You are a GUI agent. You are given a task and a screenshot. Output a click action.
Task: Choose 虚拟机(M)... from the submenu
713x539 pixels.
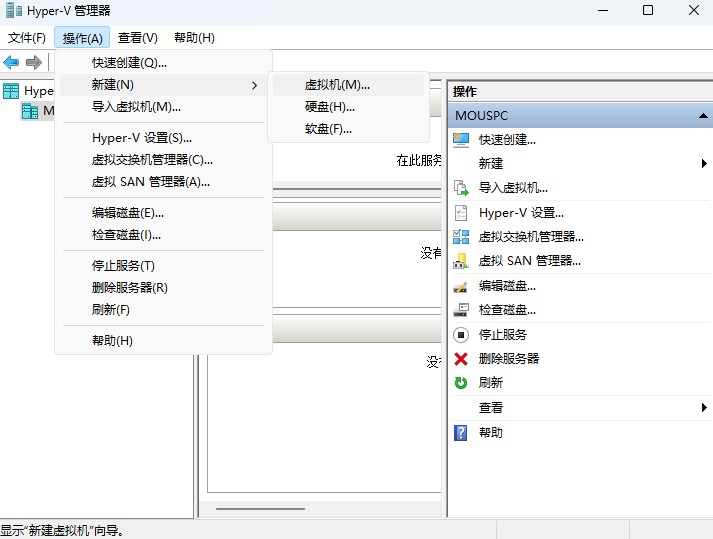coord(348,85)
